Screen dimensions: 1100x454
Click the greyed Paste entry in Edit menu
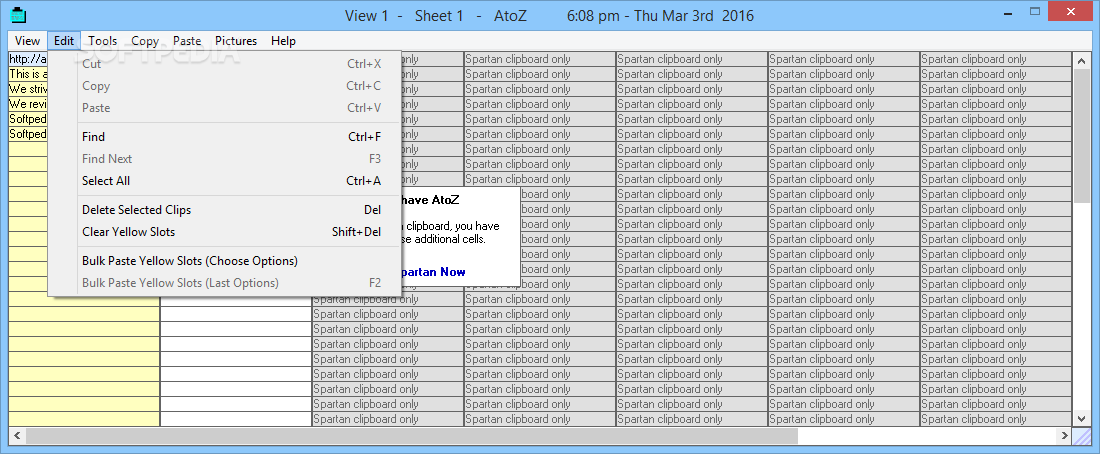coord(224,107)
